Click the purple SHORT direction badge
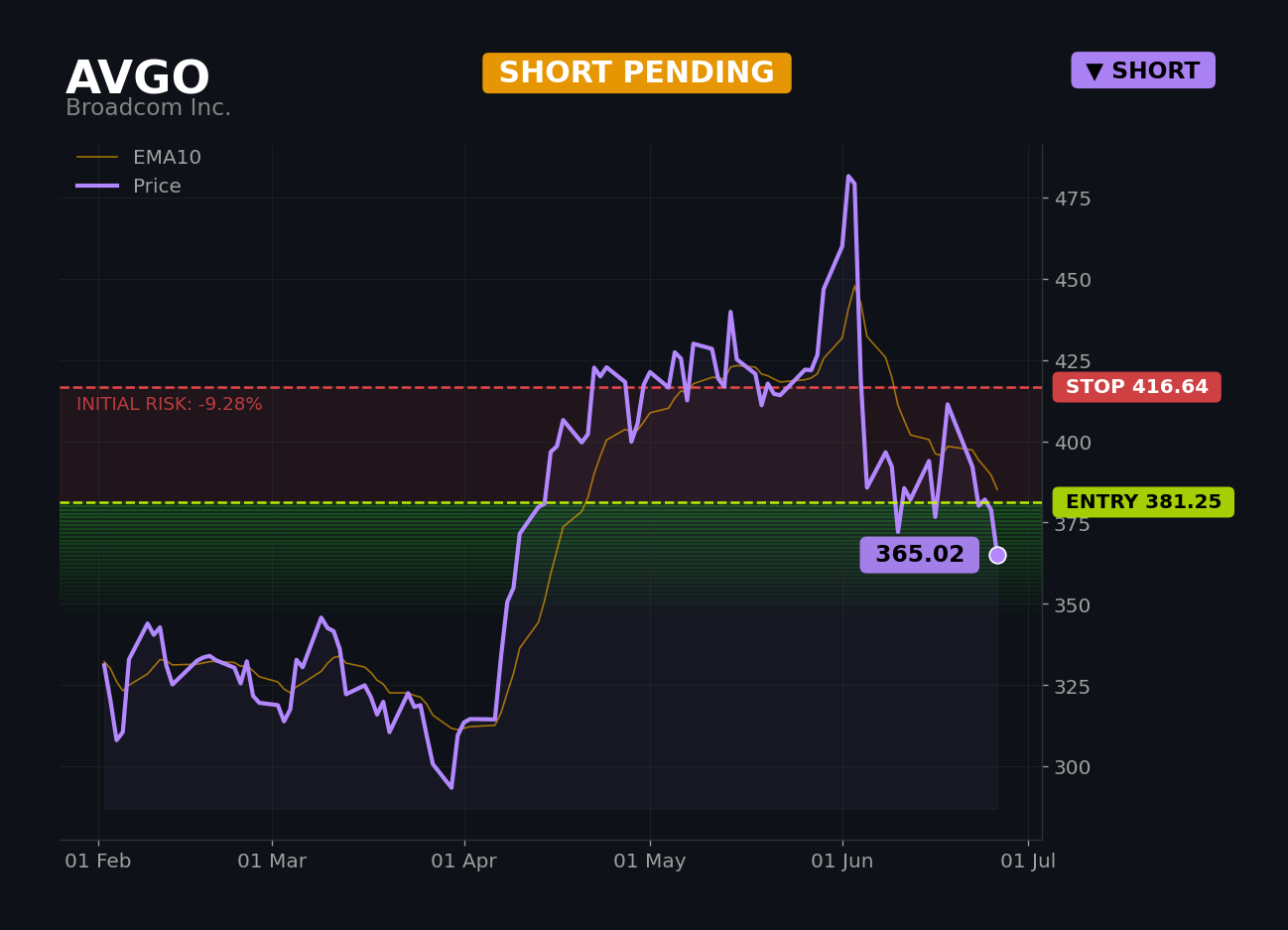Viewport: 1288px width, 930px height. pyautogui.click(x=1143, y=70)
